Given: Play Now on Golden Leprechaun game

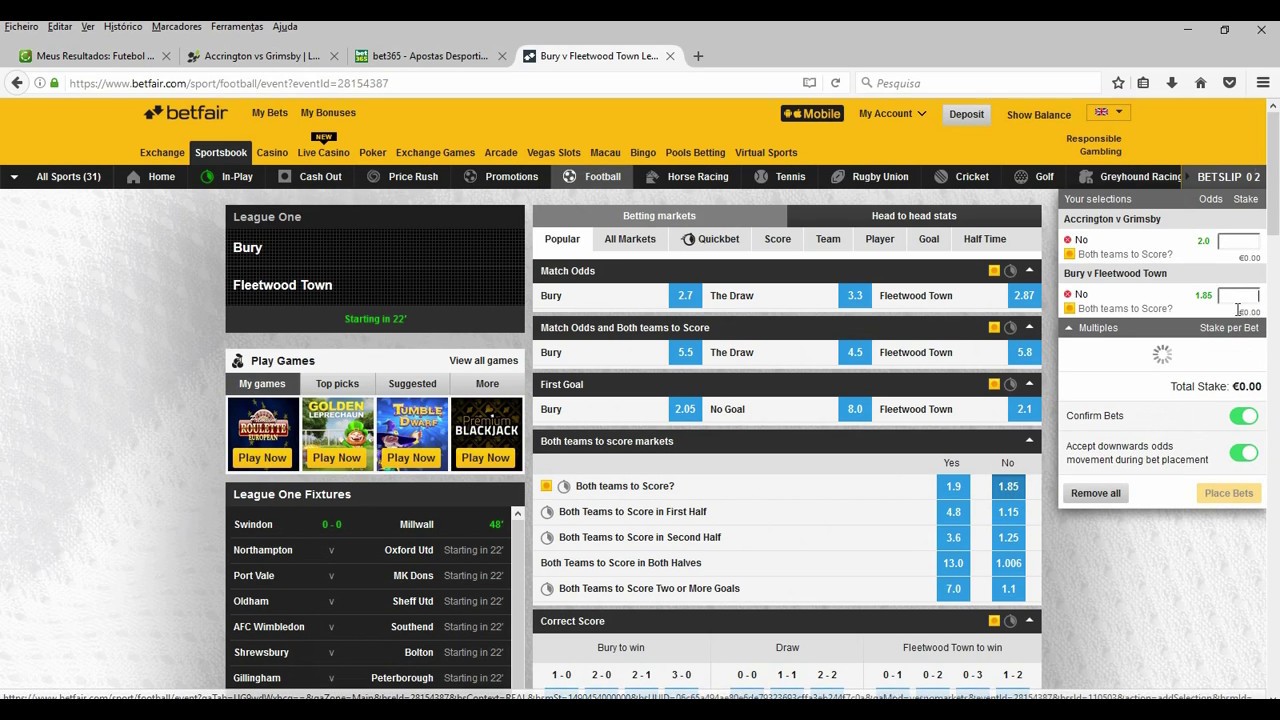Looking at the screenshot, I should point(337,458).
